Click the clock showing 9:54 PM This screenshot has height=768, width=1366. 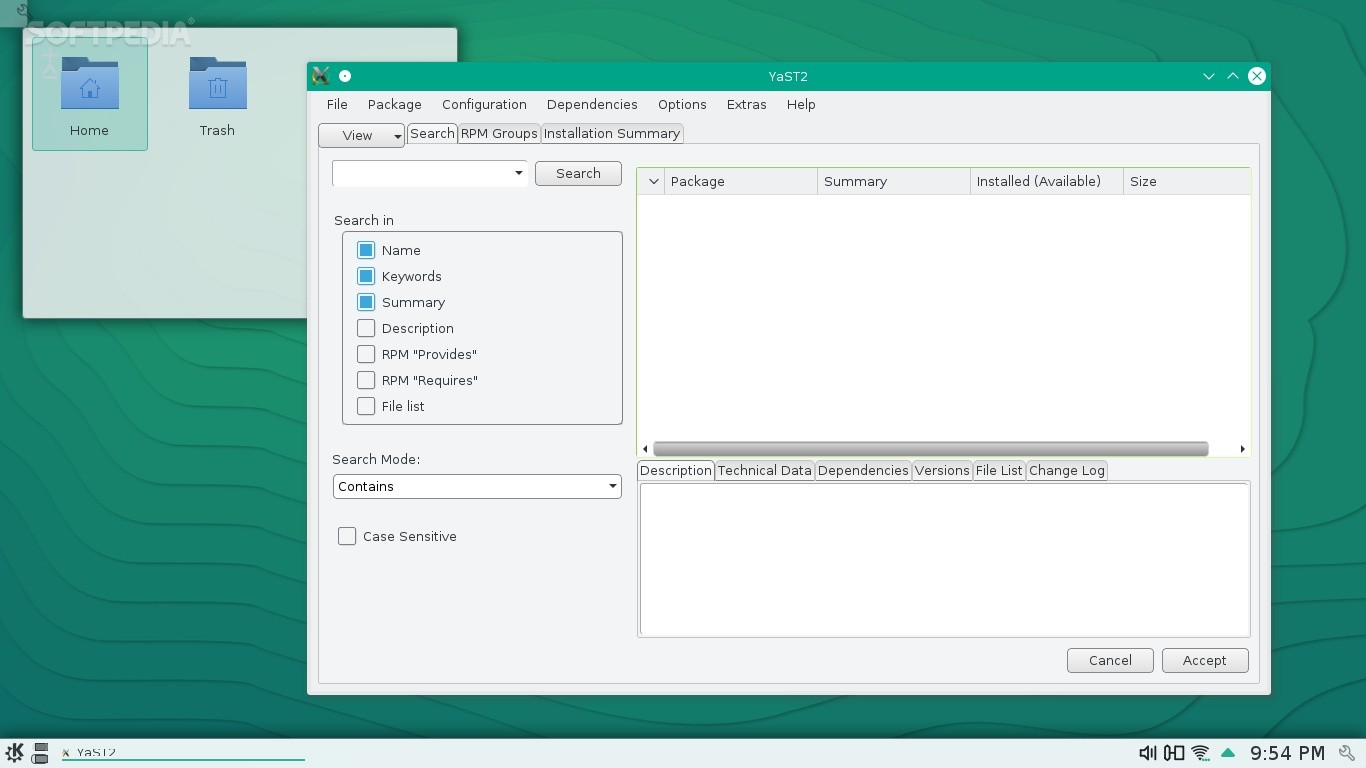[x=1287, y=753]
